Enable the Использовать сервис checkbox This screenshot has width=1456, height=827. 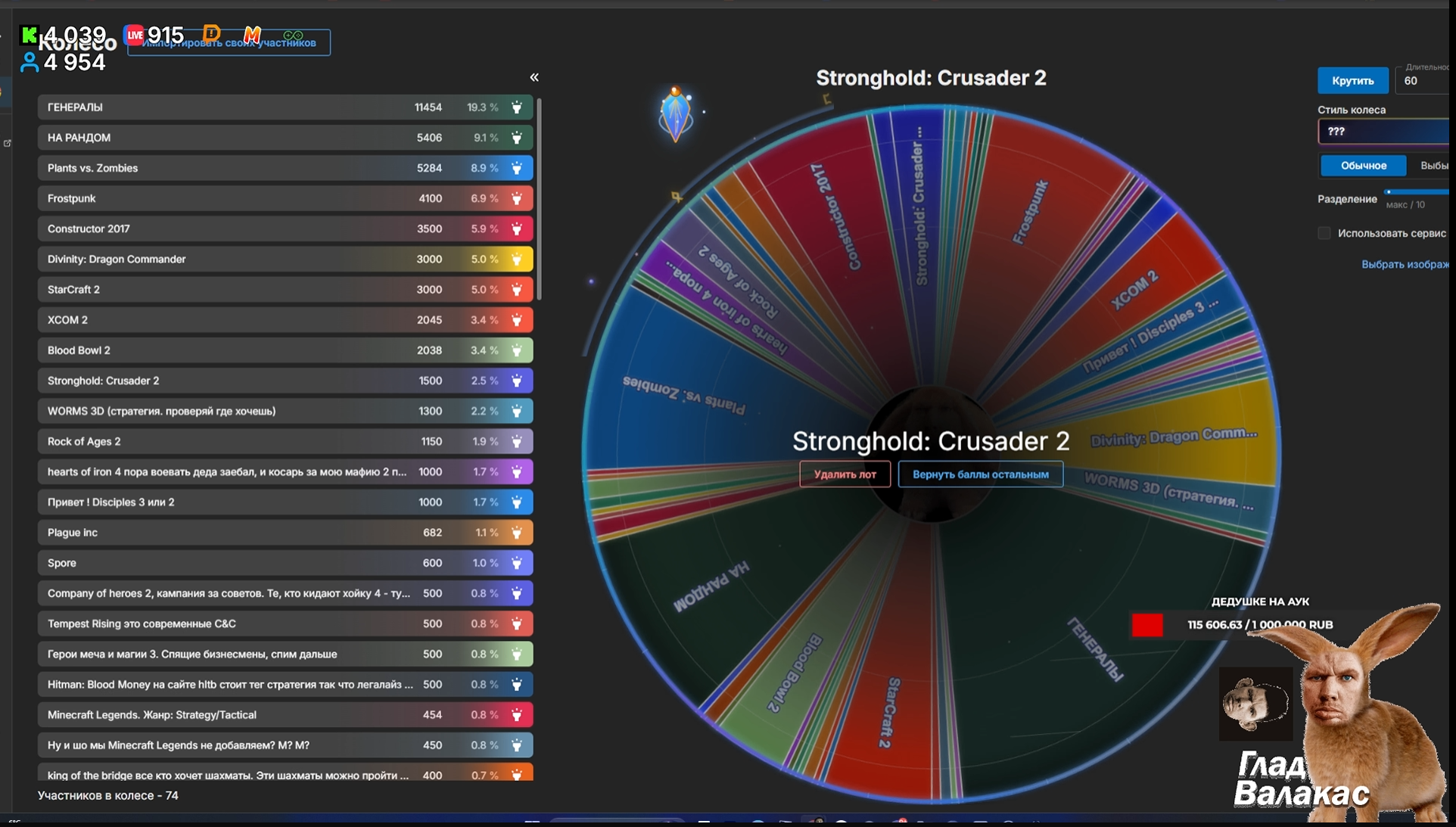(1324, 233)
